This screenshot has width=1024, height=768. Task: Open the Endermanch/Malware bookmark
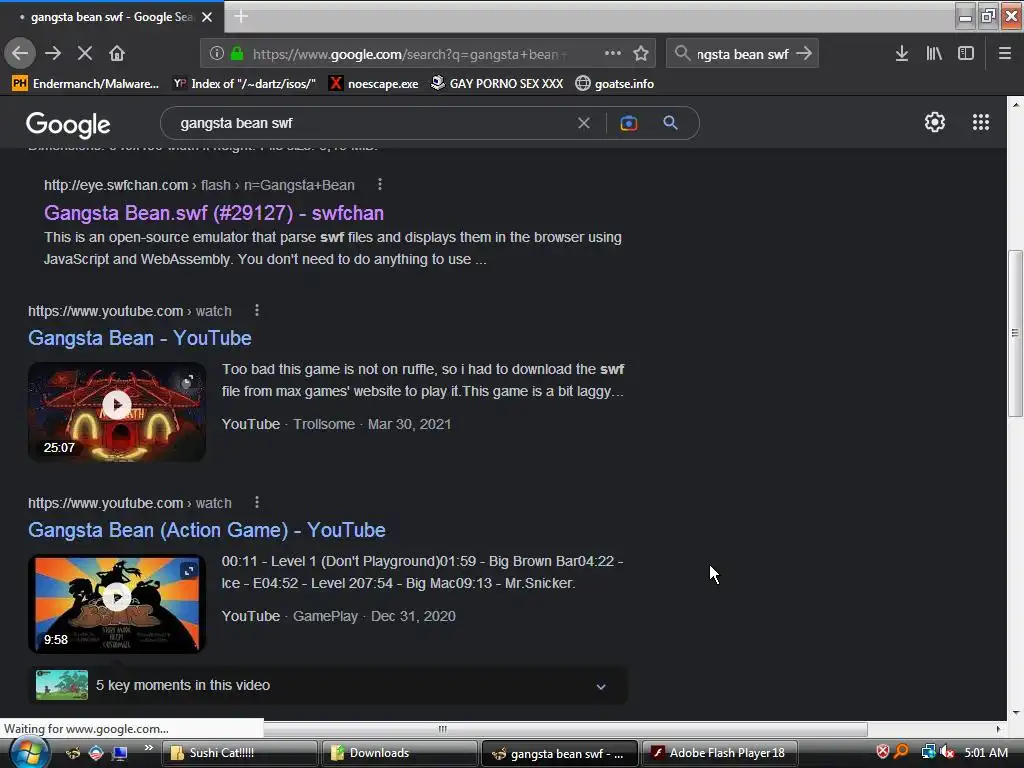(86, 84)
